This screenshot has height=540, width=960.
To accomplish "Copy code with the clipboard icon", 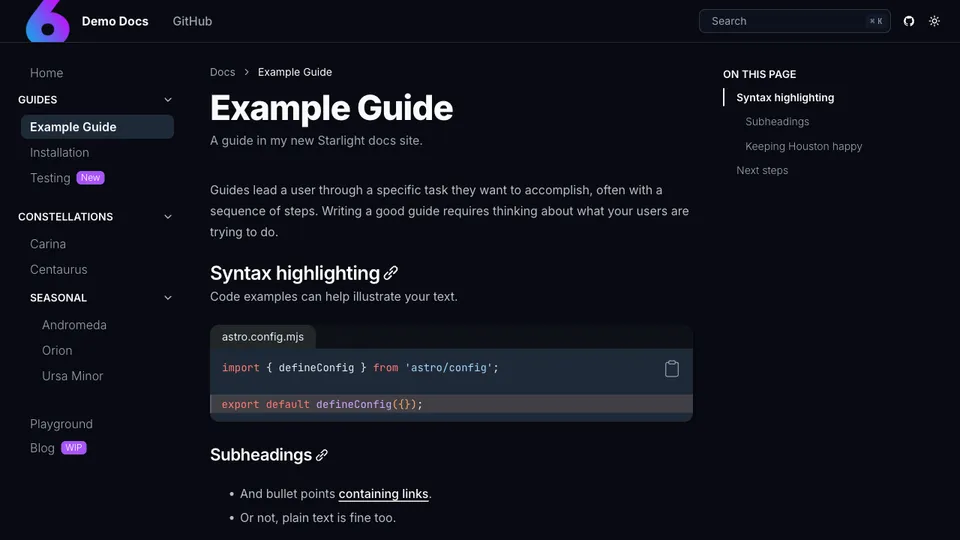I will coord(672,368).
